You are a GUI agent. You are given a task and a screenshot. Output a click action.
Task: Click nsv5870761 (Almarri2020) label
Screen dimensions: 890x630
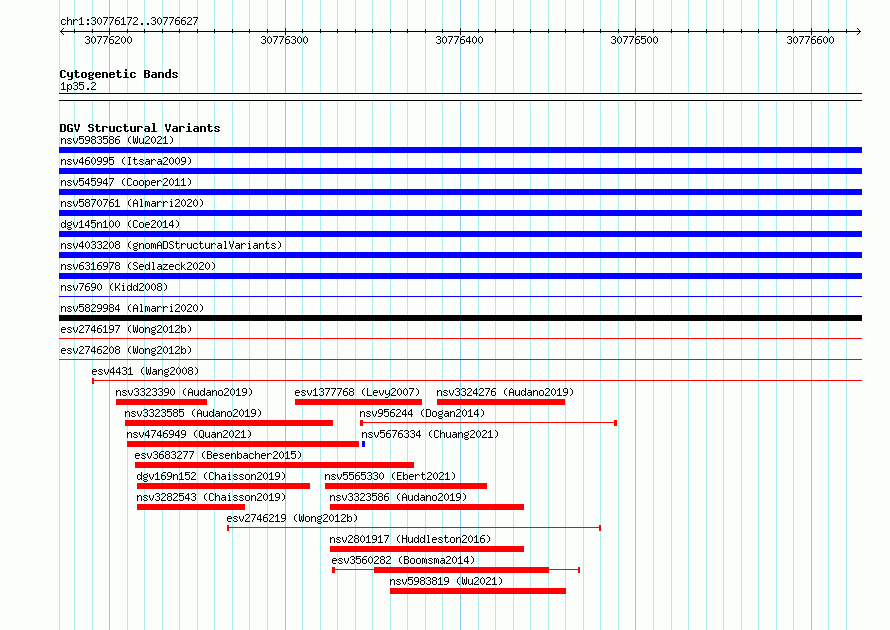(x=132, y=203)
